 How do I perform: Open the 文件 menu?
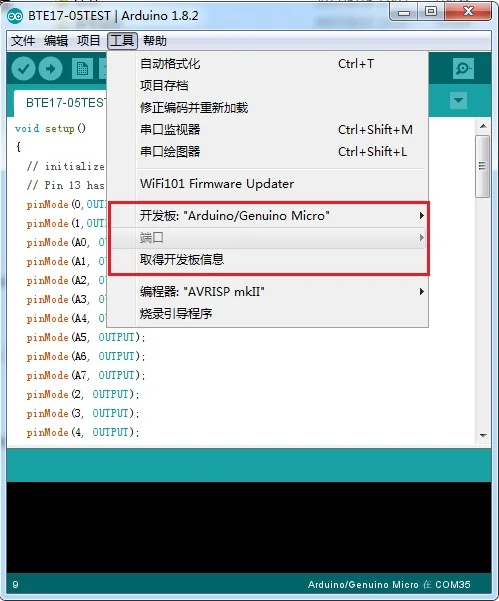click(x=23, y=41)
